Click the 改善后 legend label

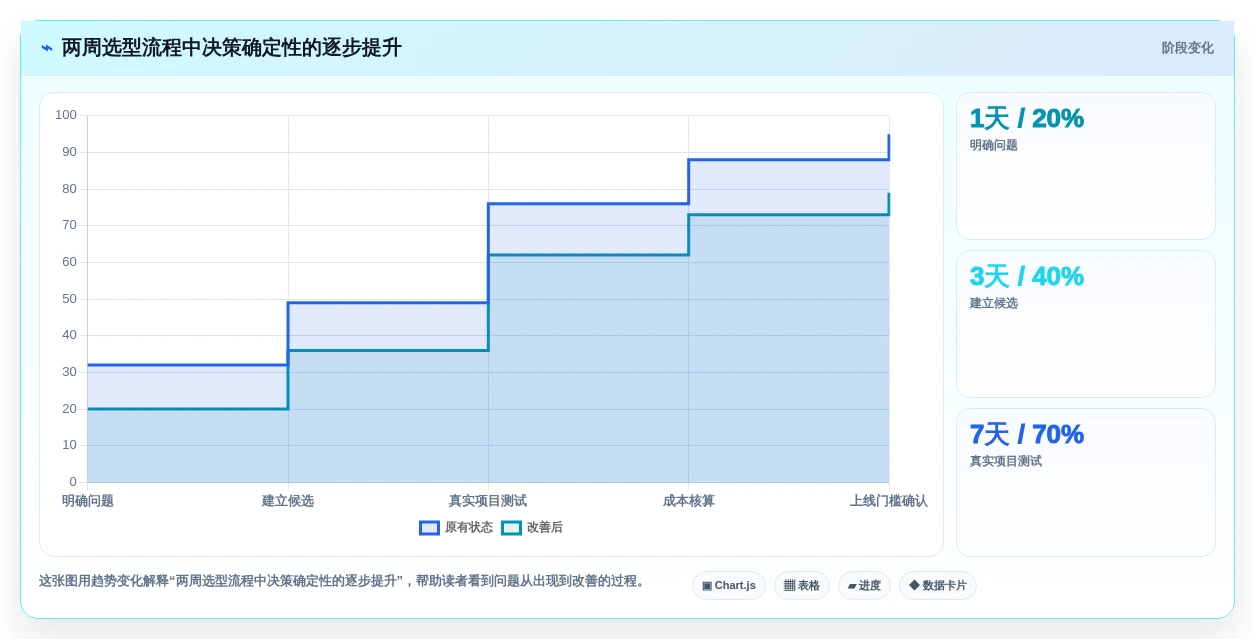click(x=545, y=528)
